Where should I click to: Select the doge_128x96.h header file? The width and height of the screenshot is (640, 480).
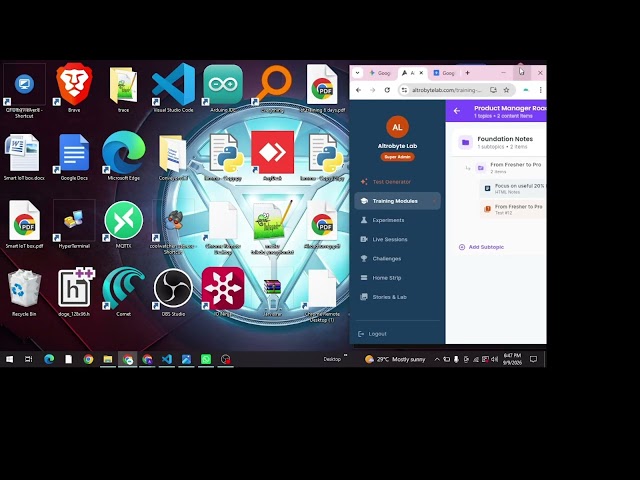click(74, 292)
